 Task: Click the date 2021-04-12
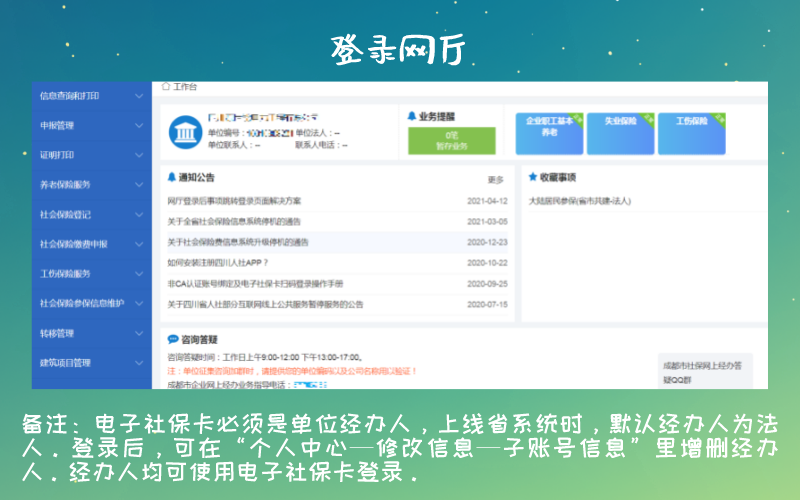[487, 201]
